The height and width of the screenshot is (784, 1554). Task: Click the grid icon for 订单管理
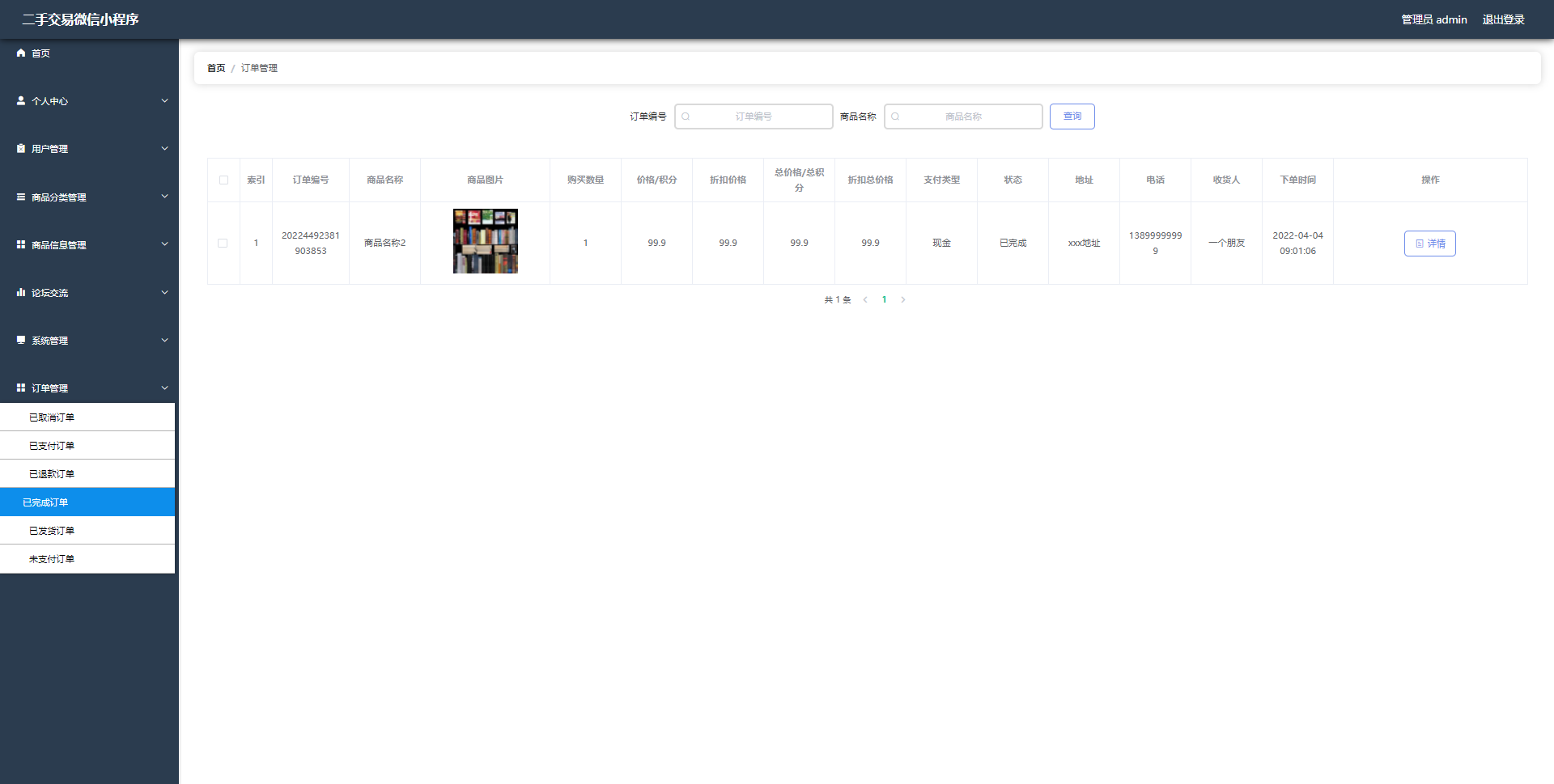click(x=21, y=388)
